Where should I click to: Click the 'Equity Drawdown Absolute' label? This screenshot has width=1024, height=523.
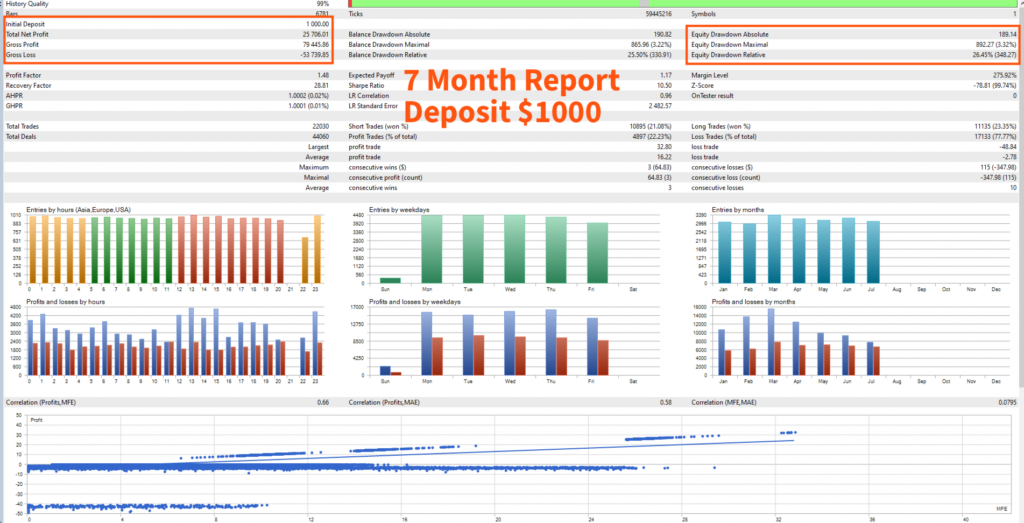pyautogui.click(x=730, y=34)
